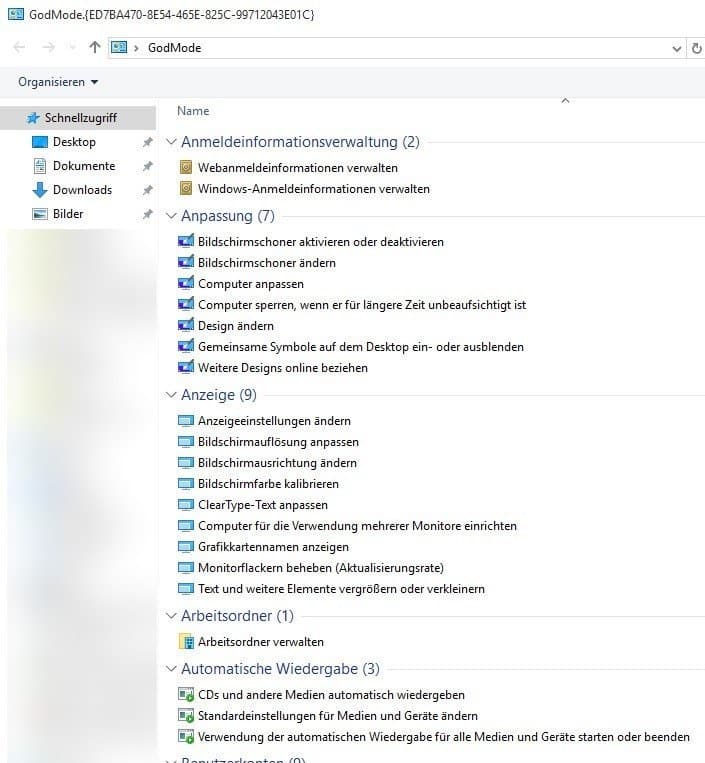Screen dimensions: 705x763
Task: Collapse the Anzeige group chevron
Action: pyautogui.click(x=171, y=395)
